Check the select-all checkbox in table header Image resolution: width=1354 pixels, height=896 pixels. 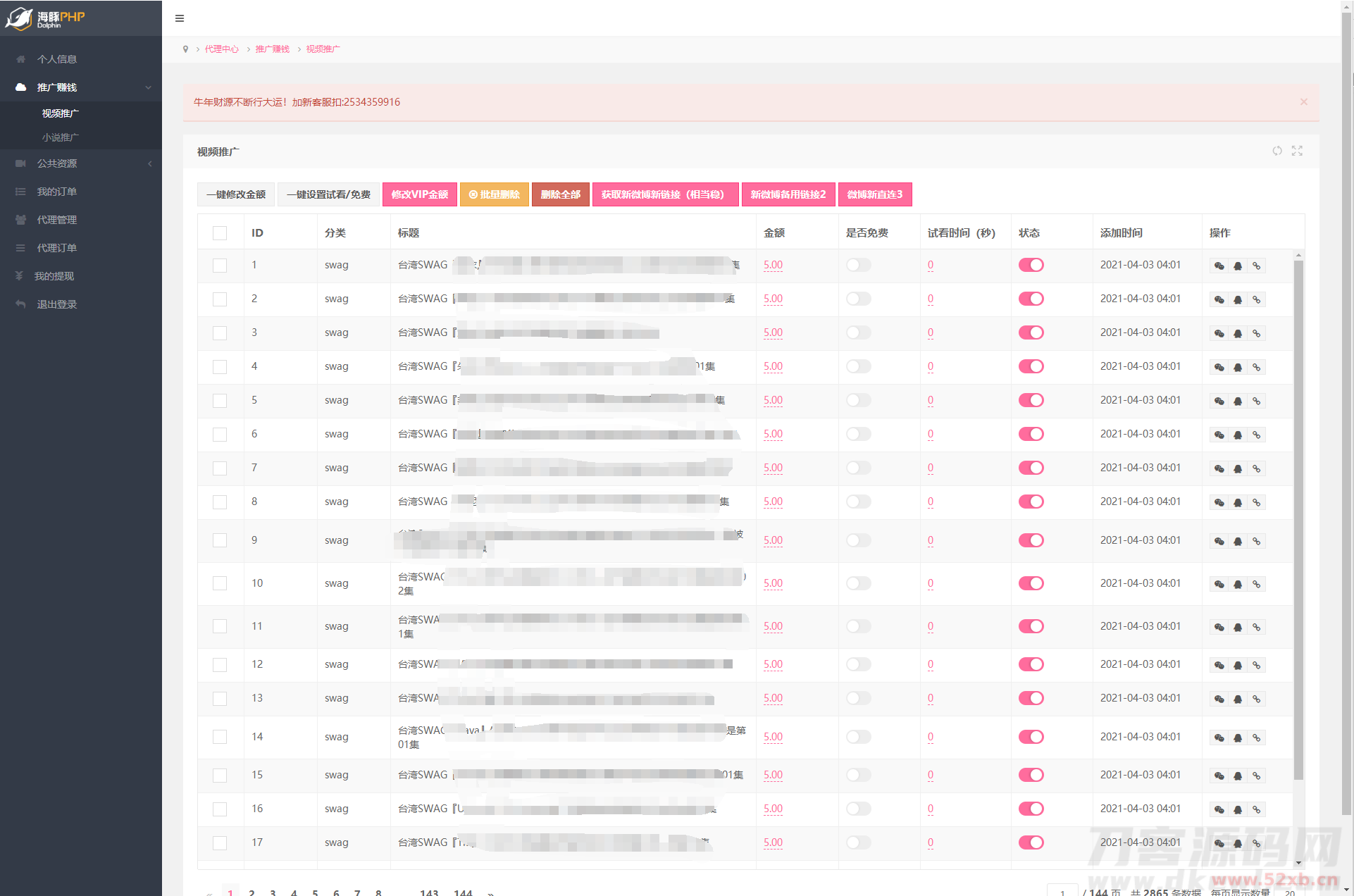[x=220, y=233]
